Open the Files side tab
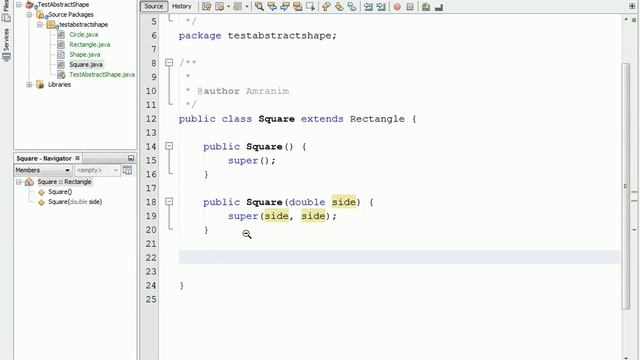Screen dimensions: 640x360 point(6,11)
